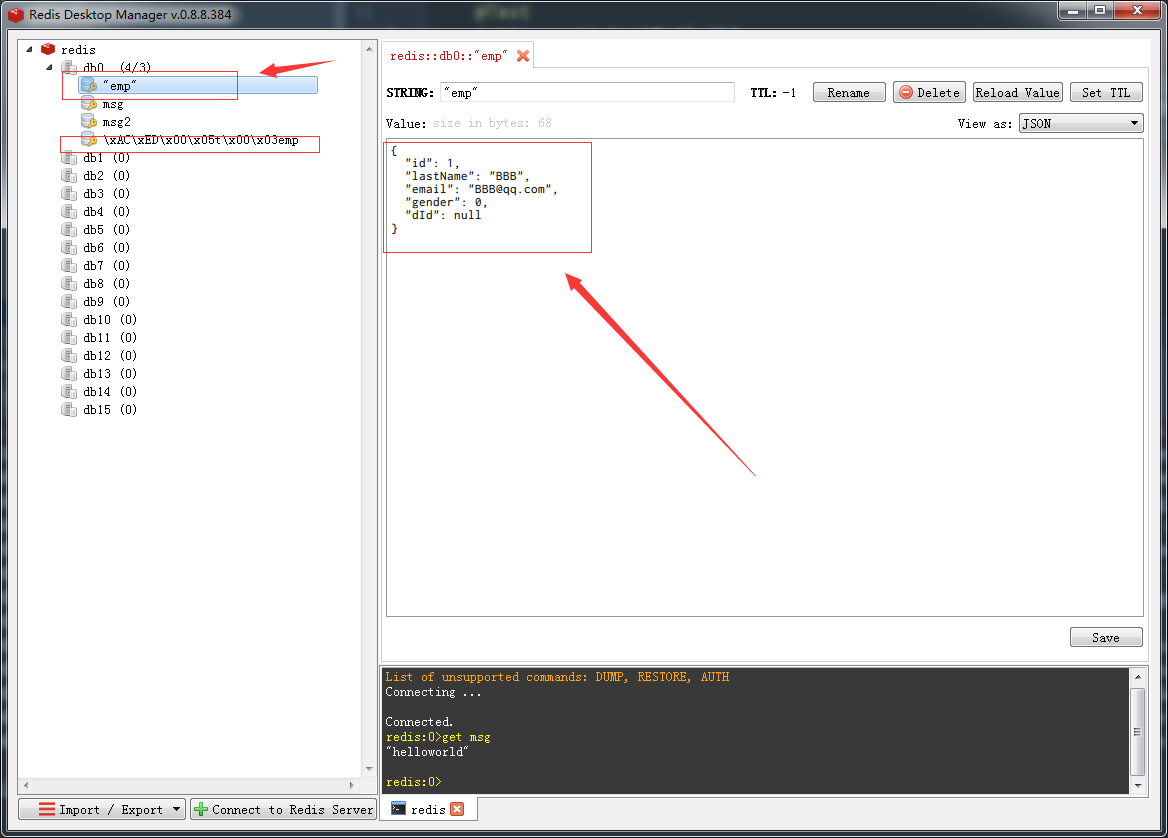Click the tree horizontal scroll left arrow
The height and width of the screenshot is (838, 1168).
(26, 785)
